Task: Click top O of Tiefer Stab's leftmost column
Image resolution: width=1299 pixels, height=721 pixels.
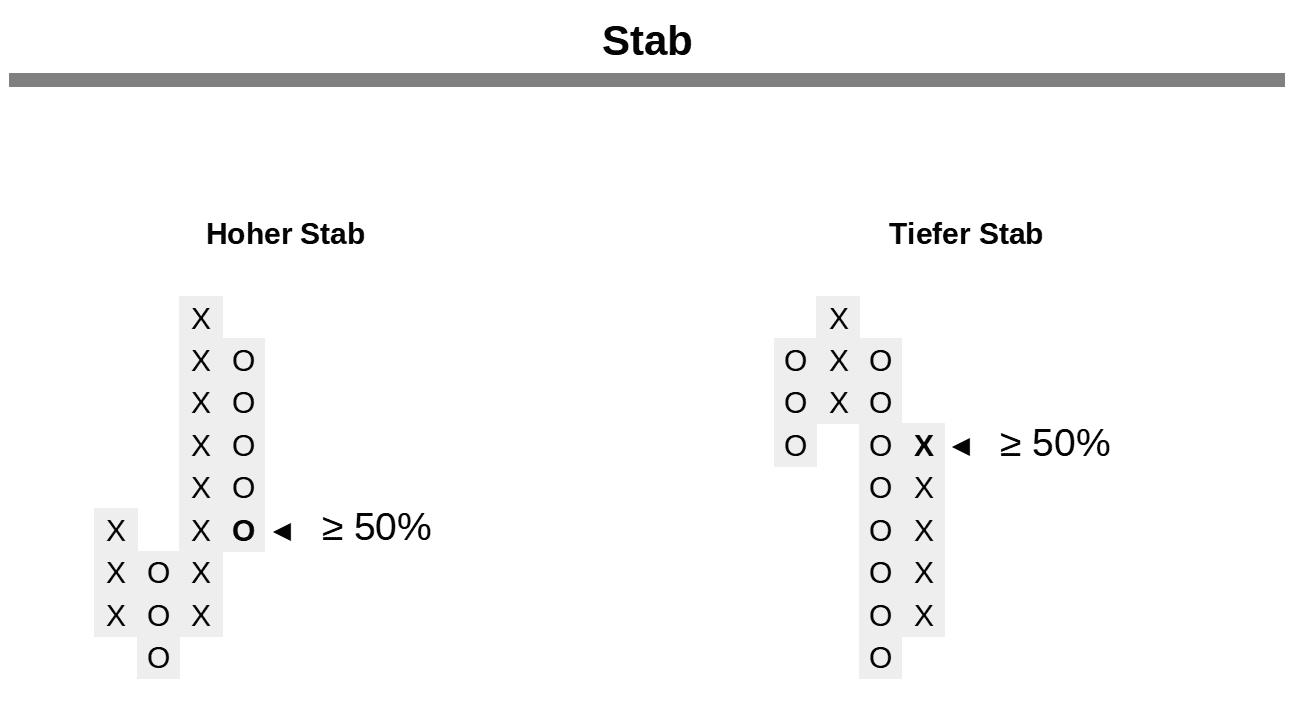Action: click(795, 361)
